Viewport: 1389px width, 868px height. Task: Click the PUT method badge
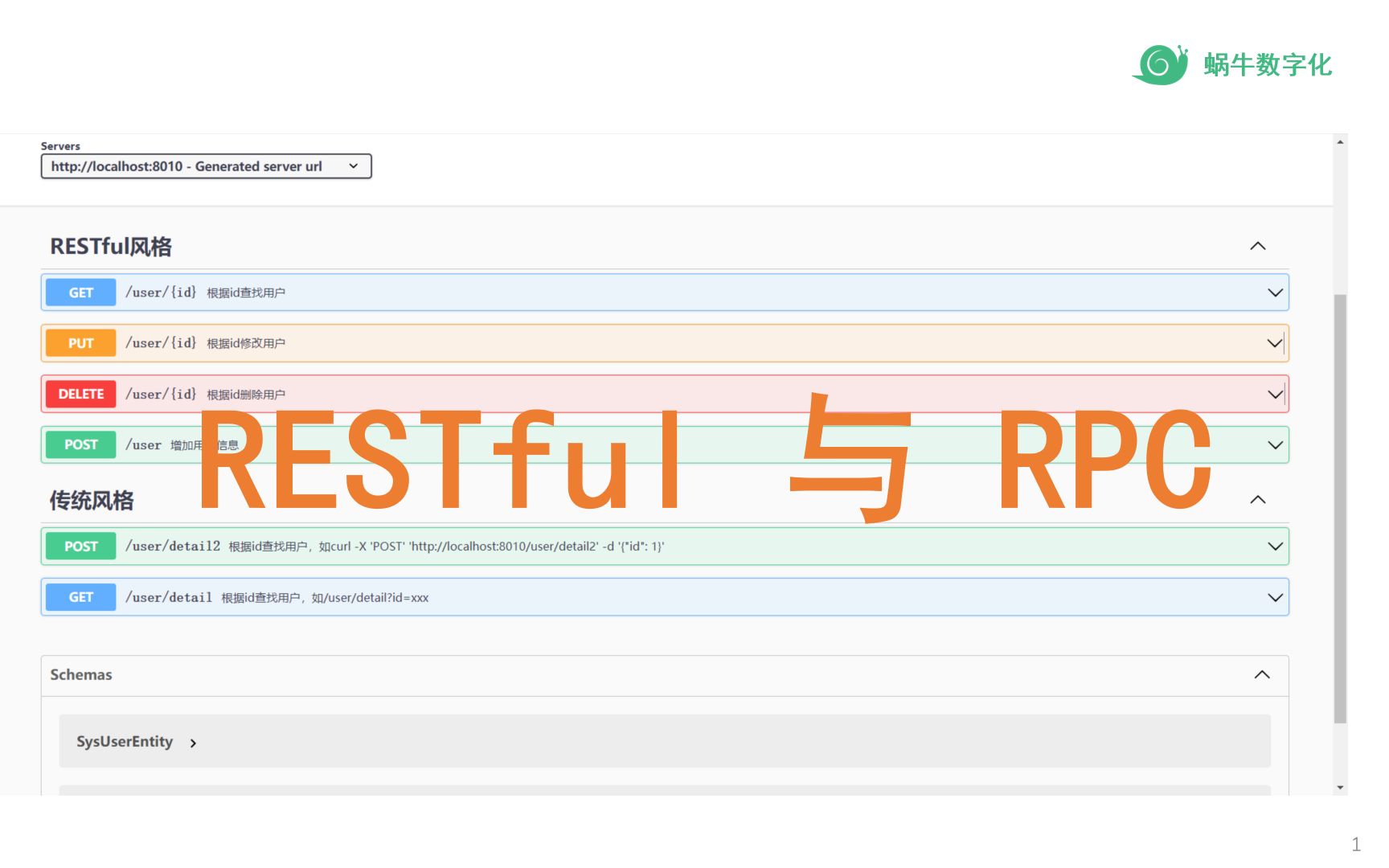(81, 343)
